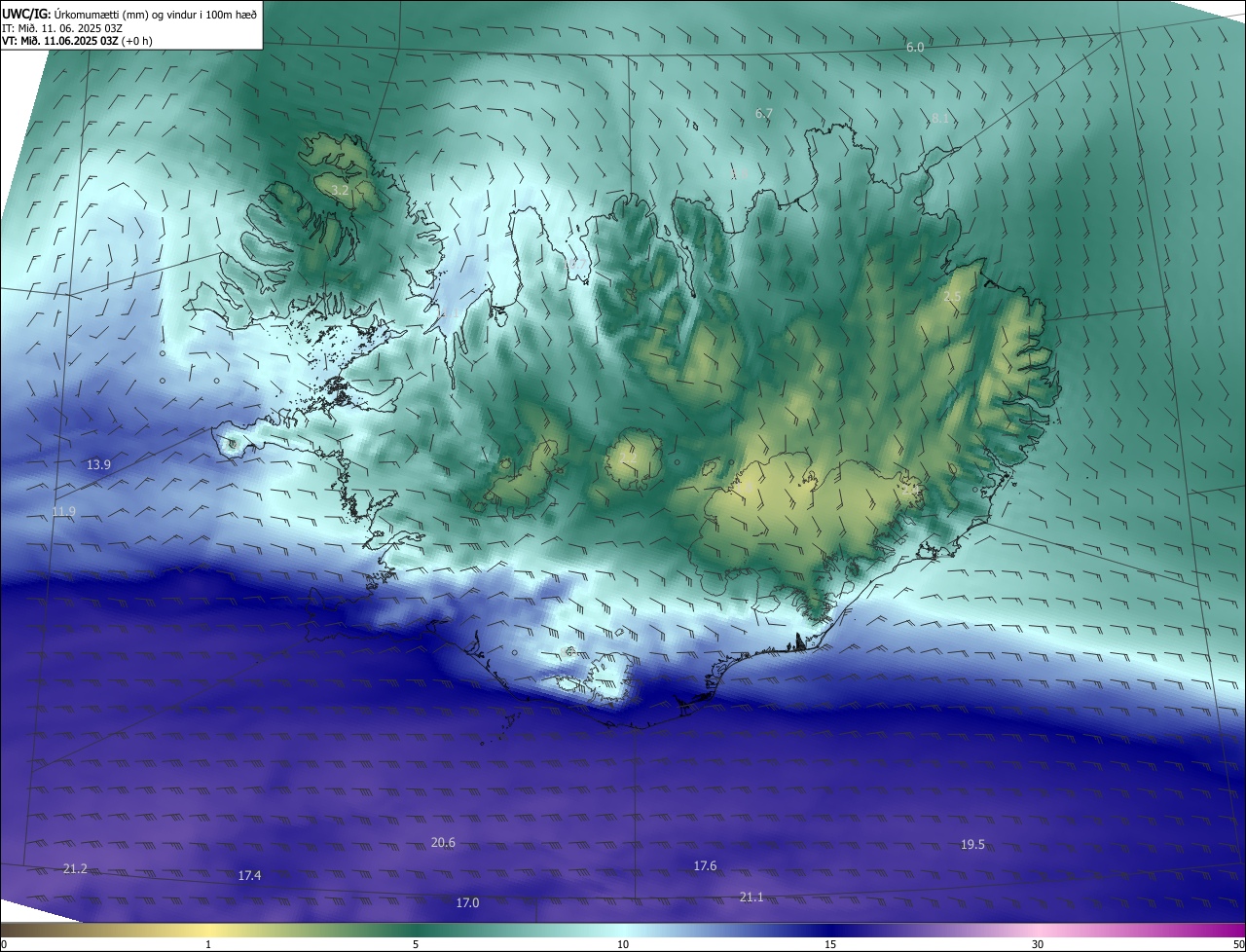The height and width of the screenshot is (952, 1246).
Task: Click the 17.0 value label
Action: click(467, 904)
